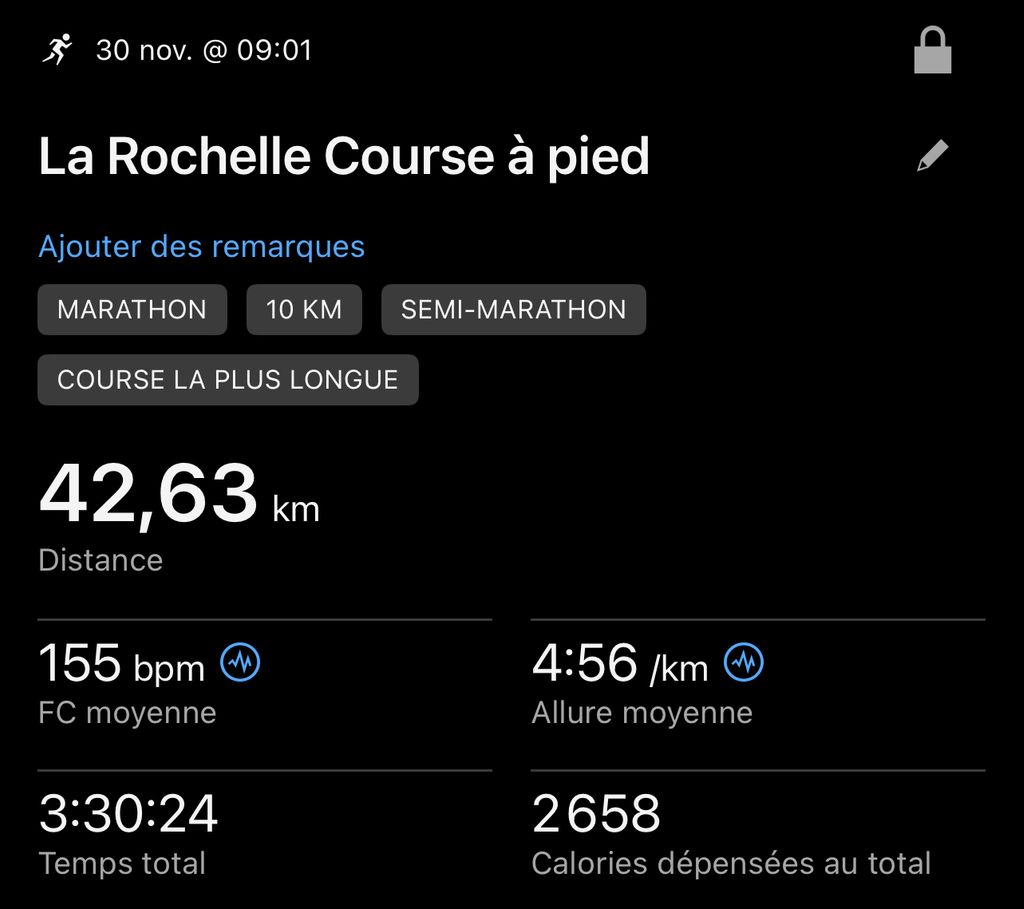Tap the Distance label

click(x=100, y=560)
